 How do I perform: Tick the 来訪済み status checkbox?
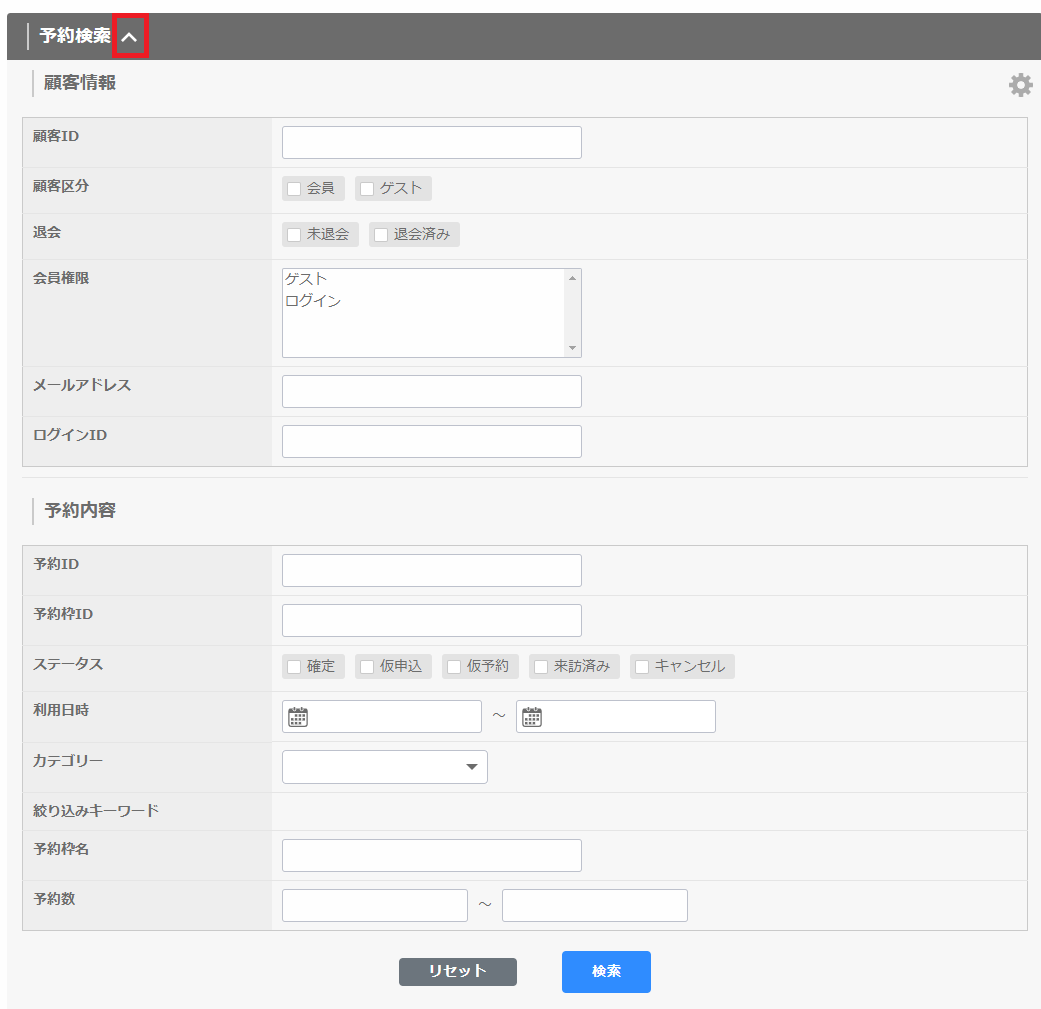click(x=541, y=667)
